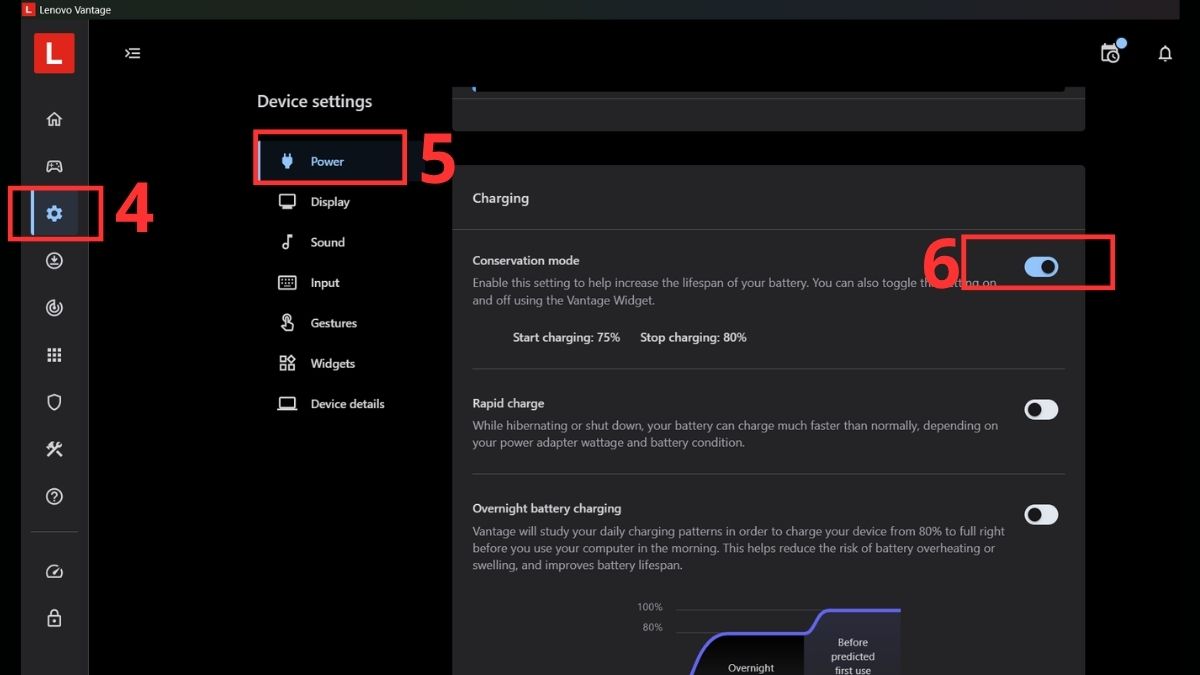Open the speedometer performance icon
The image size is (1200, 675).
point(54,572)
